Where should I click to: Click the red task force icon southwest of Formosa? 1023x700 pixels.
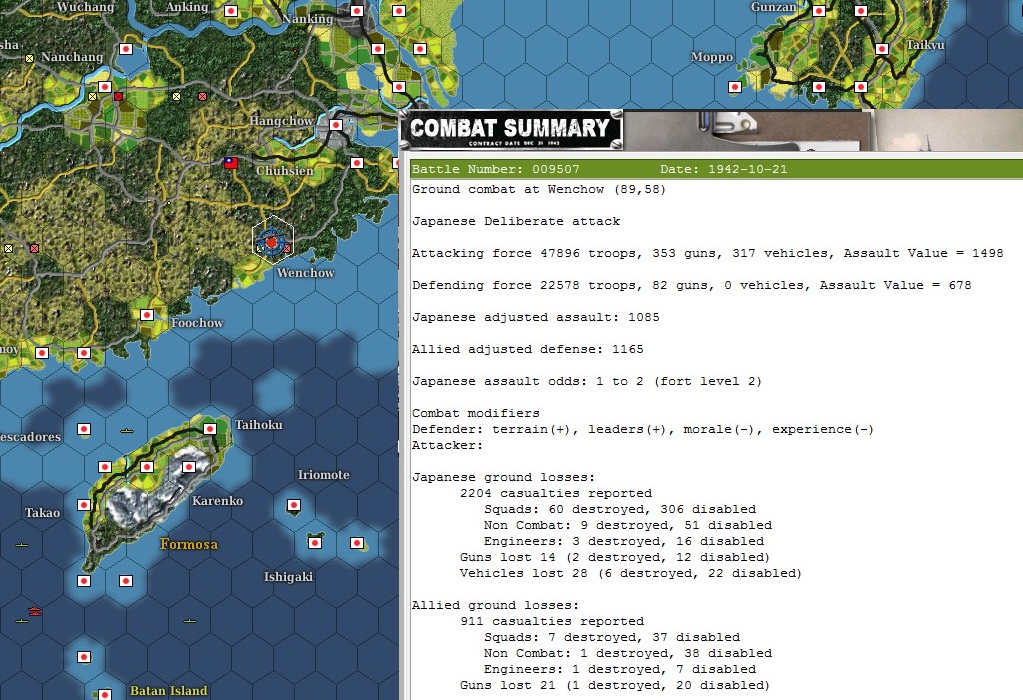coord(35,611)
